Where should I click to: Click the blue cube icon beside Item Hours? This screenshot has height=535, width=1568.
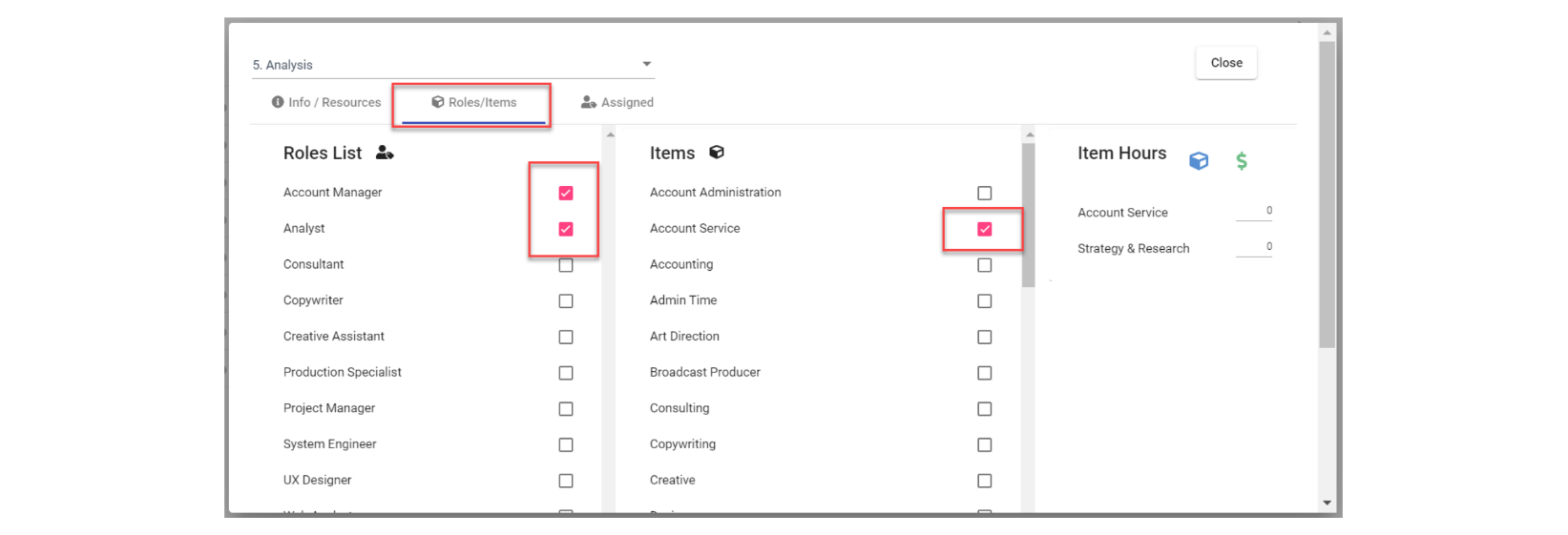tap(1199, 161)
